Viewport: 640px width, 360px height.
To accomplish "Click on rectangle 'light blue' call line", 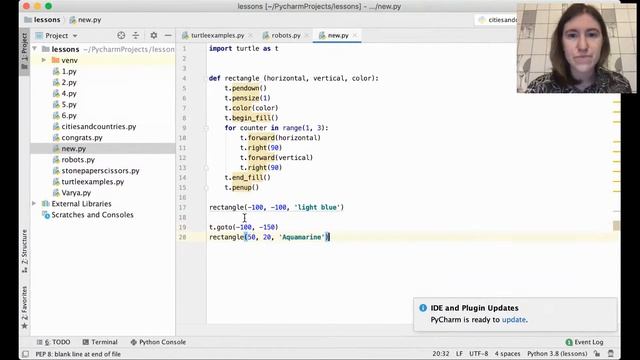I will coord(276,207).
